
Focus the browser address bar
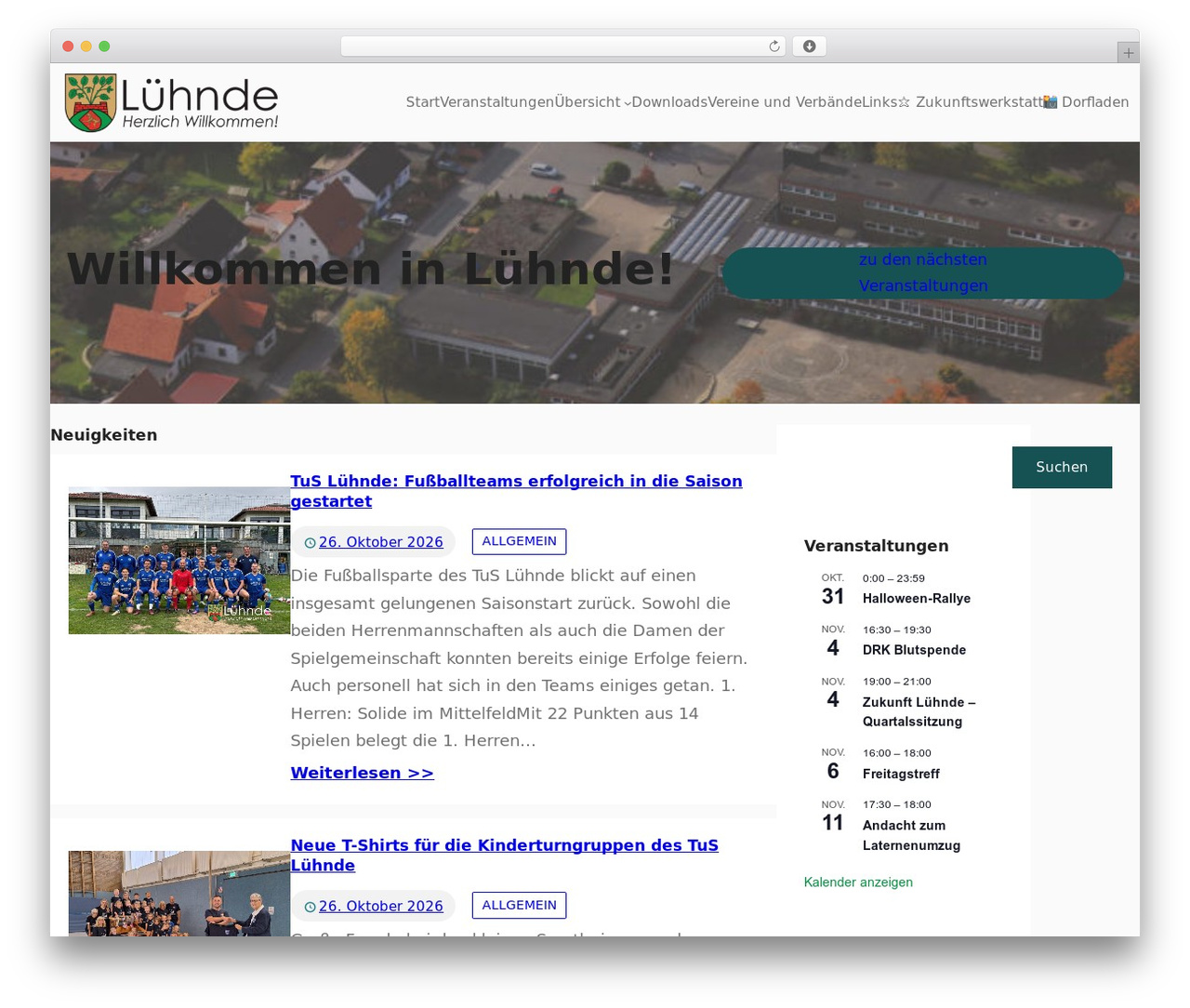[x=562, y=46]
